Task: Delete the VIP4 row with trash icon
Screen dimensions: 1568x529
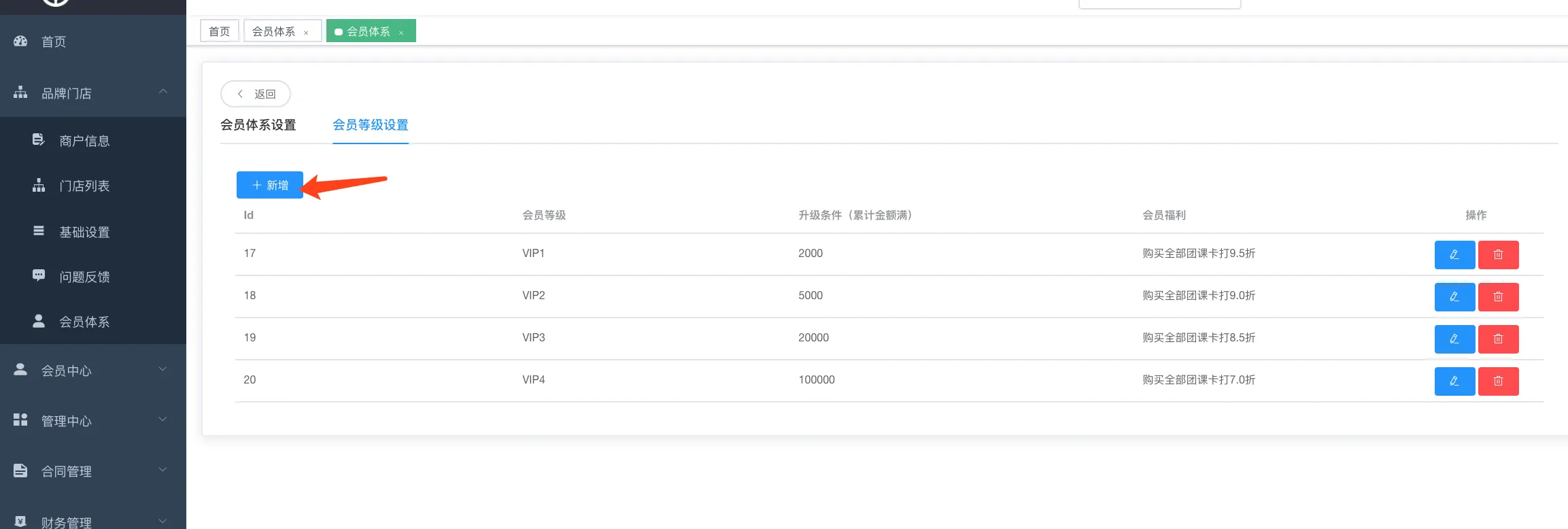Action: tap(1497, 381)
